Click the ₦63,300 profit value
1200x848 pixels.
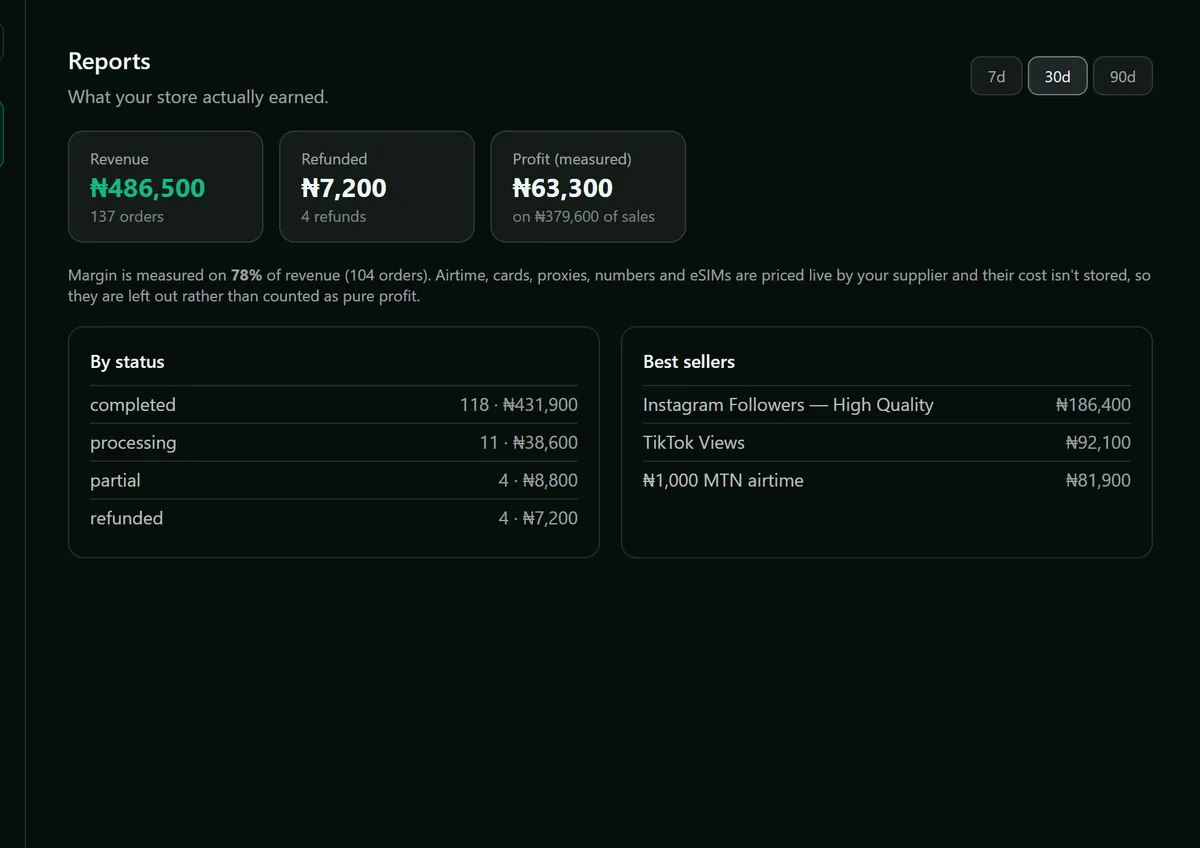(x=563, y=188)
